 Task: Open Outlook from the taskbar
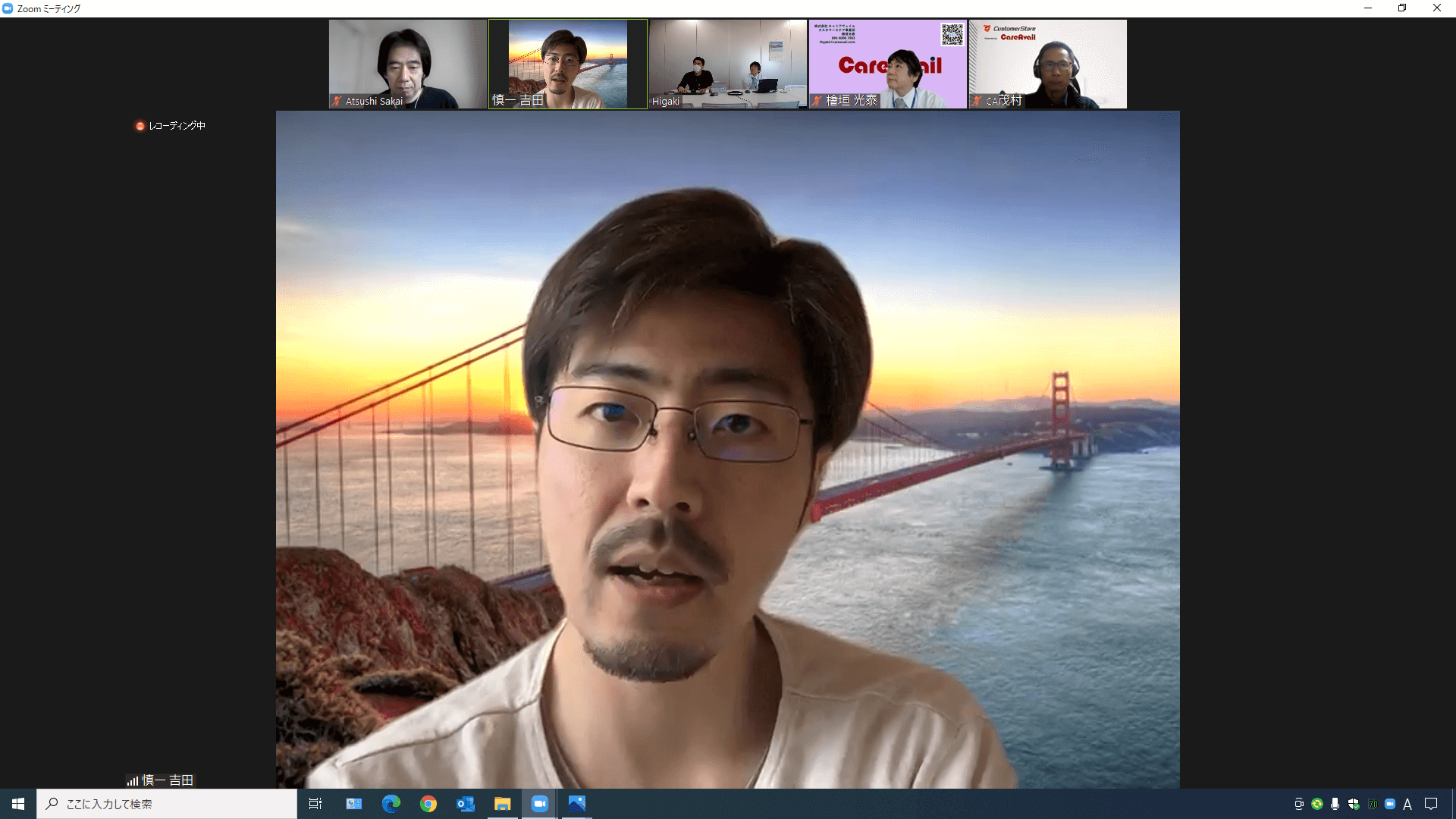click(466, 804)
